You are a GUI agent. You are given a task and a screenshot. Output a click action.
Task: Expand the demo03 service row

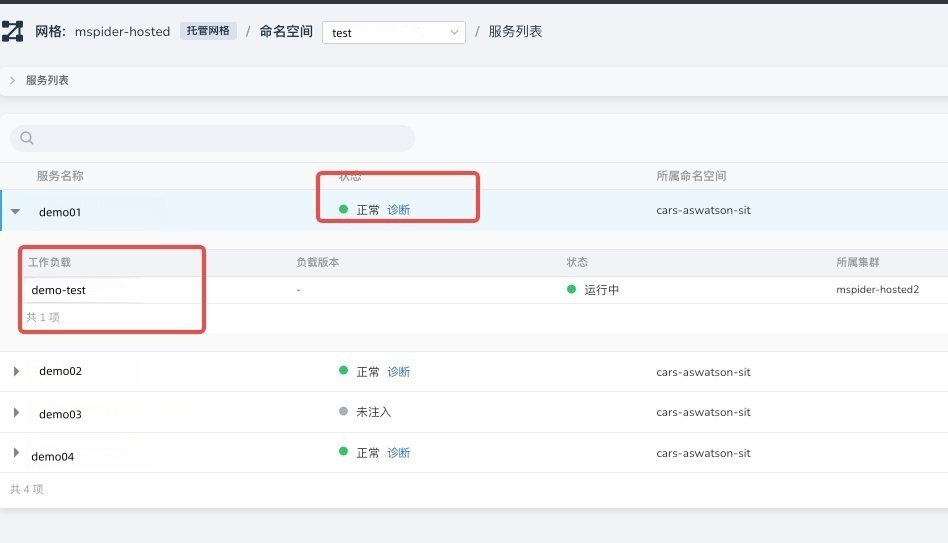16,413
